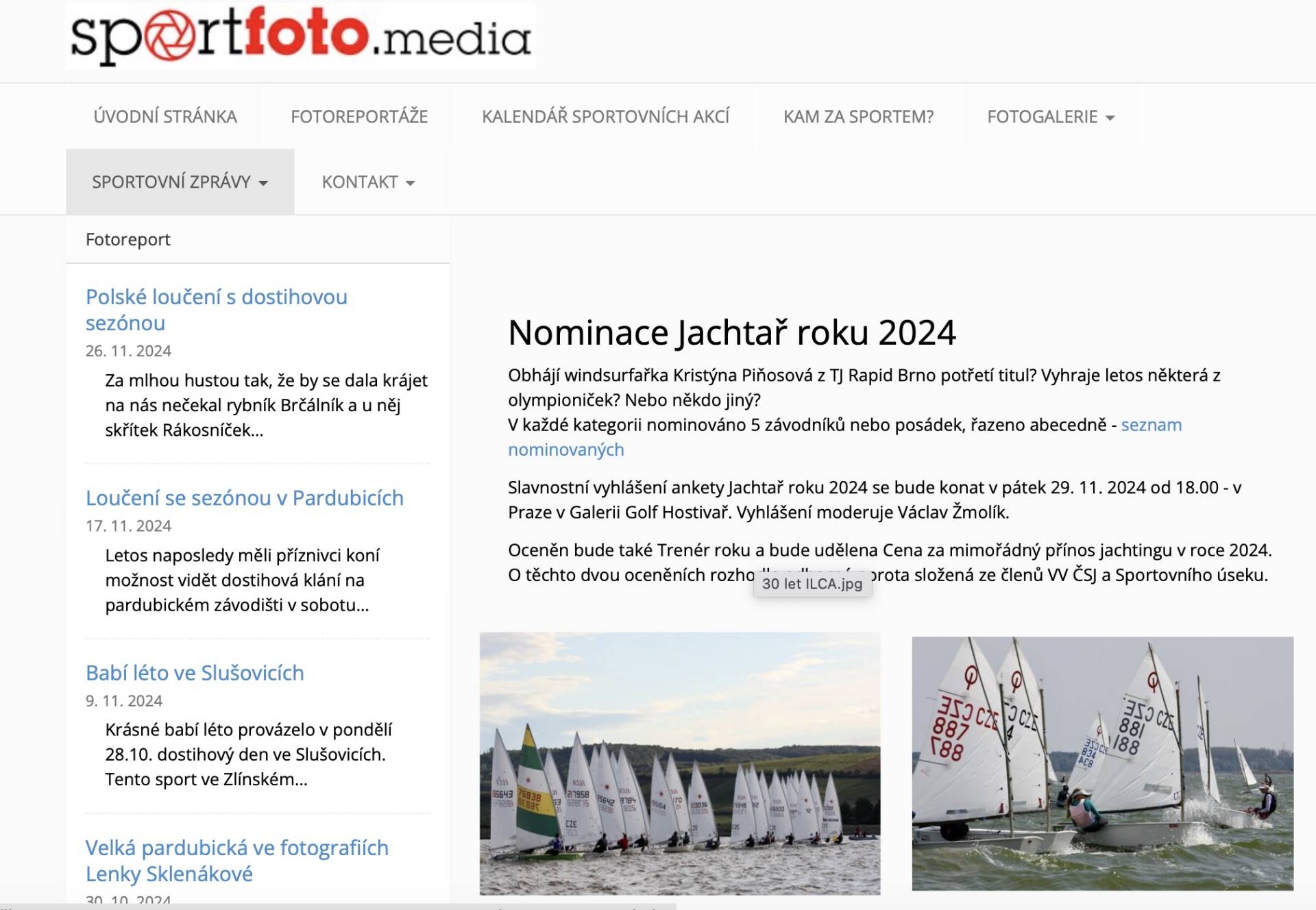Image resolution: width=1316 pixels, height=910 pixels.
Task: Open the Úvodní stránka menu item
Action: pyautogui.click(x=165, y=116)
